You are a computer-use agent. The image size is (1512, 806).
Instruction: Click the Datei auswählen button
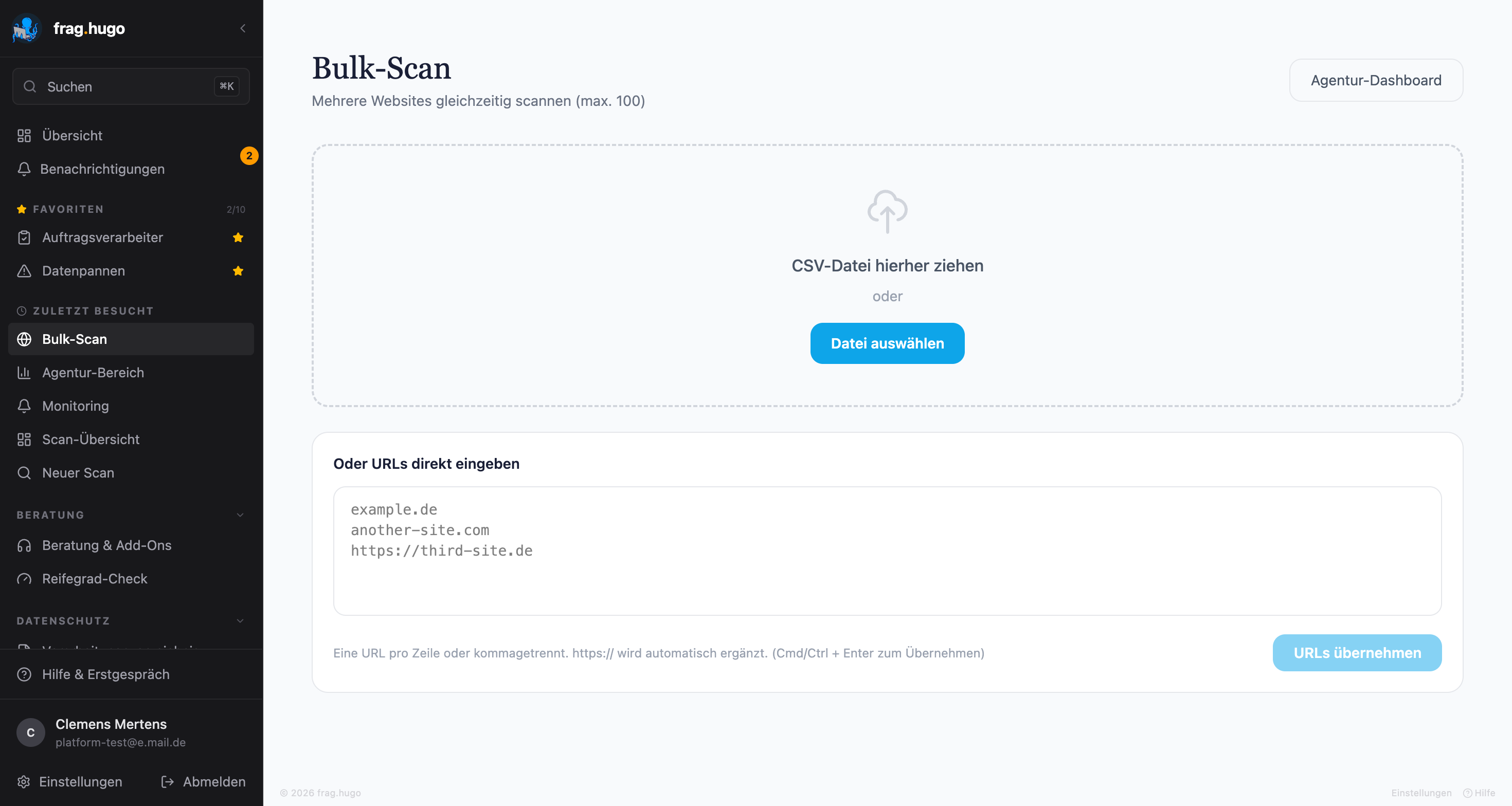(888, 343)
